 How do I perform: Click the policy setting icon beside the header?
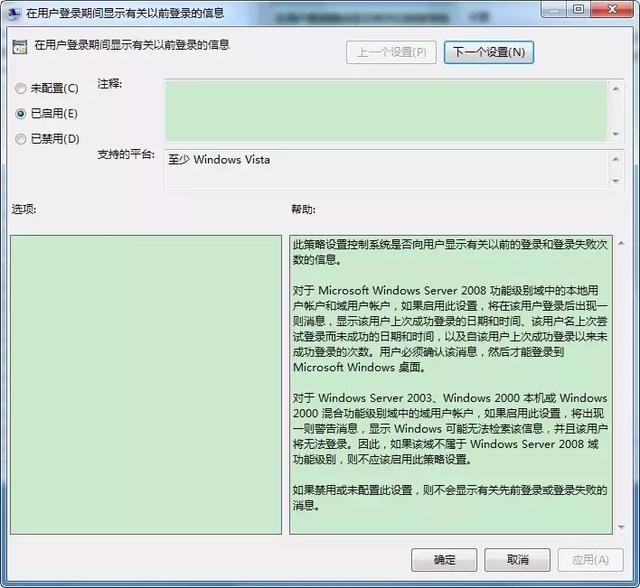click(19, 47)
